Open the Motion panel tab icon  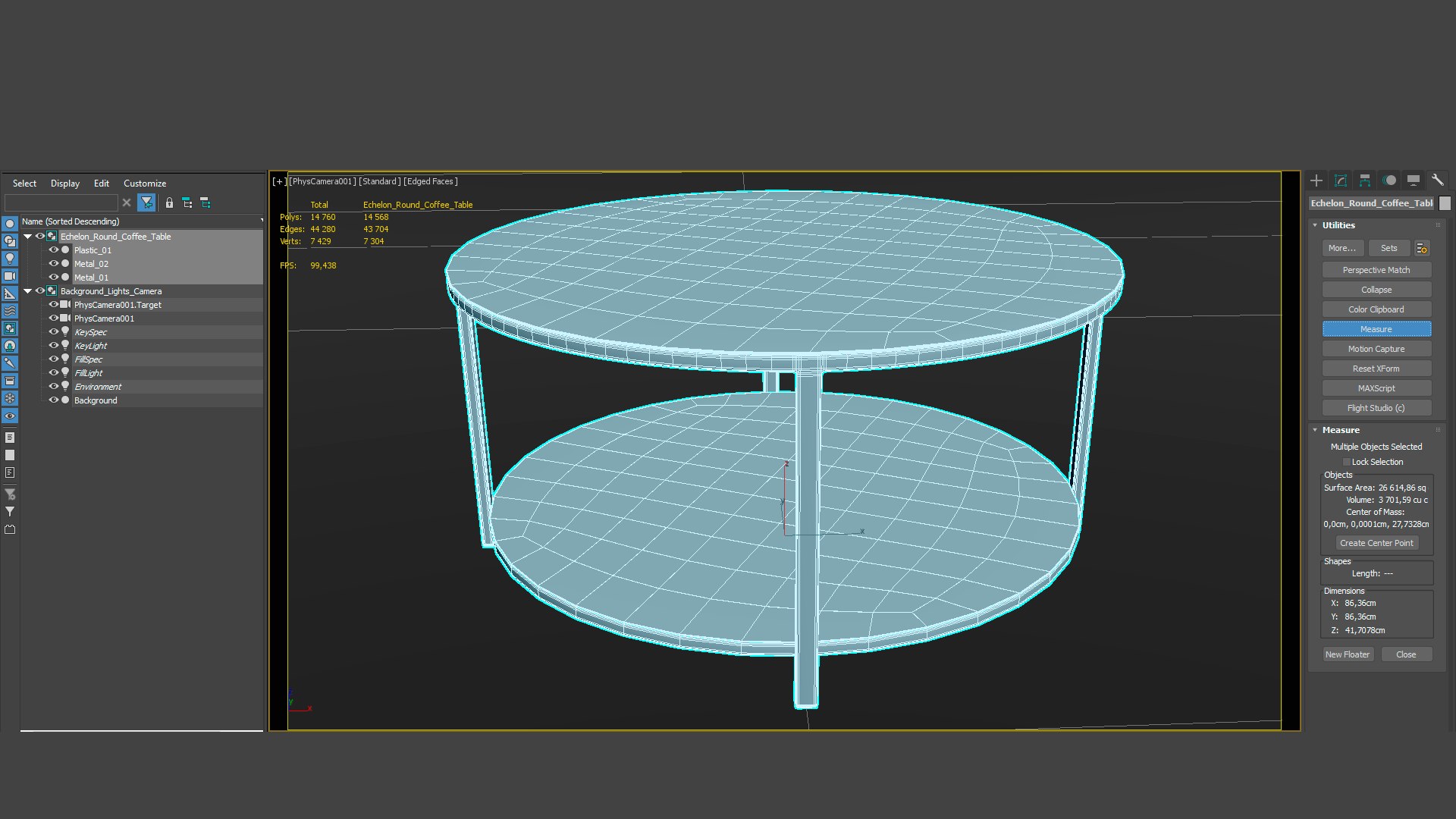[x=1389, y=180]
